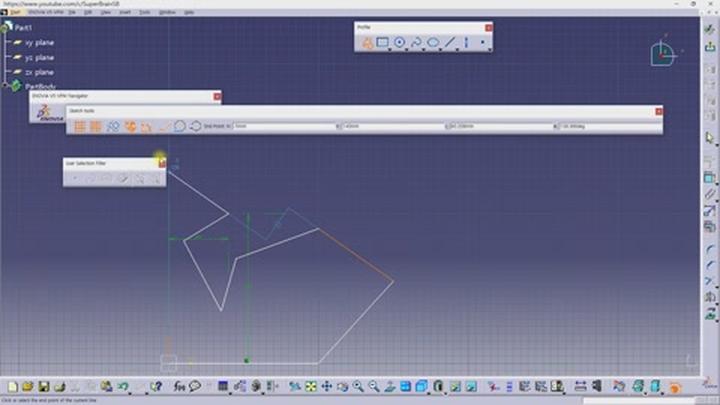This screenshot has width=720, height=405.
Task: Select xy plane in the tree
Action: pyautogui.click(x=39, y=43)
